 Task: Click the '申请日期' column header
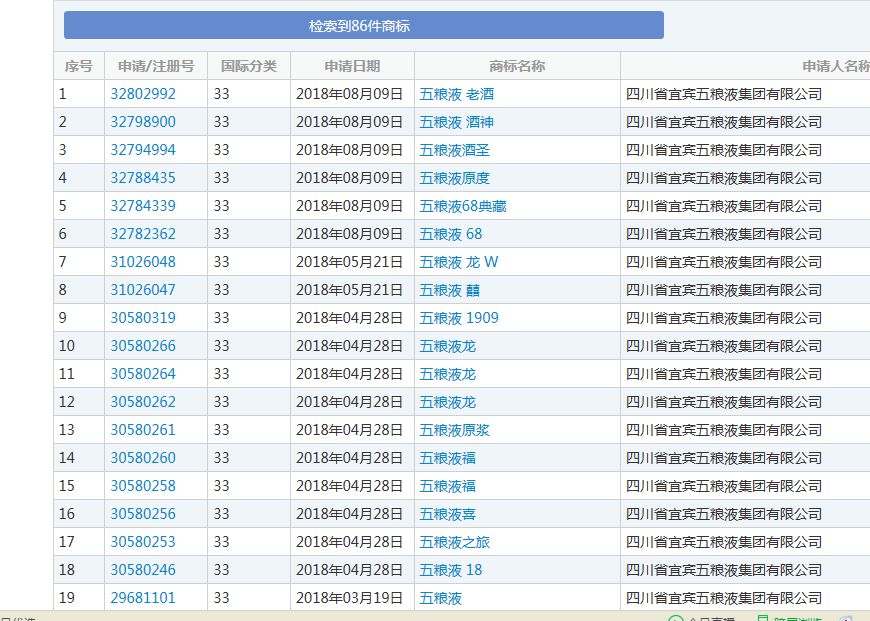pos(352,66)
